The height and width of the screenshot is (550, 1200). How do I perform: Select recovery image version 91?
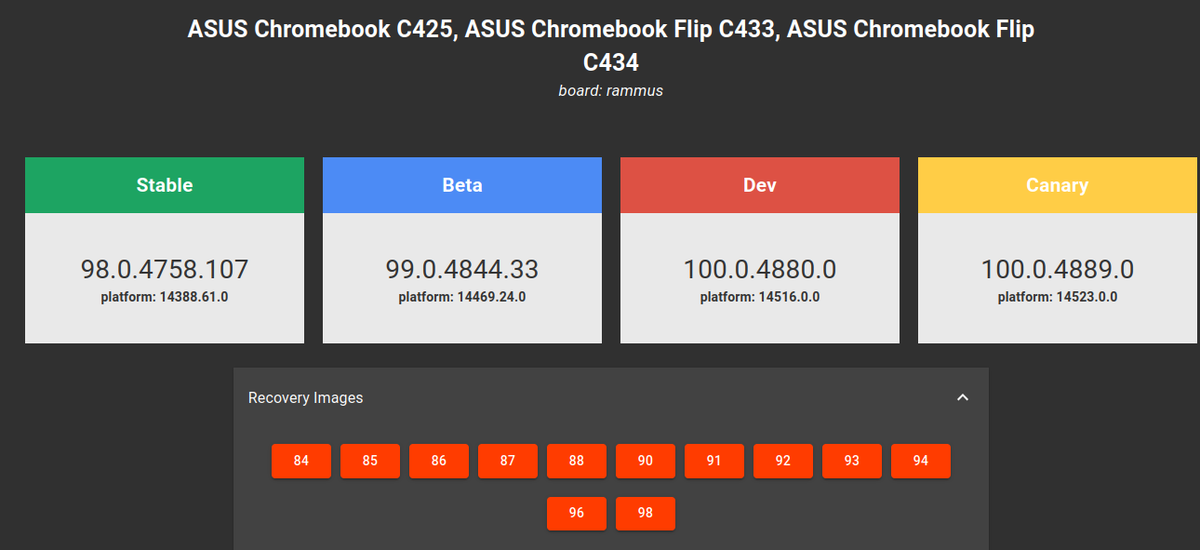pos(714,461)
